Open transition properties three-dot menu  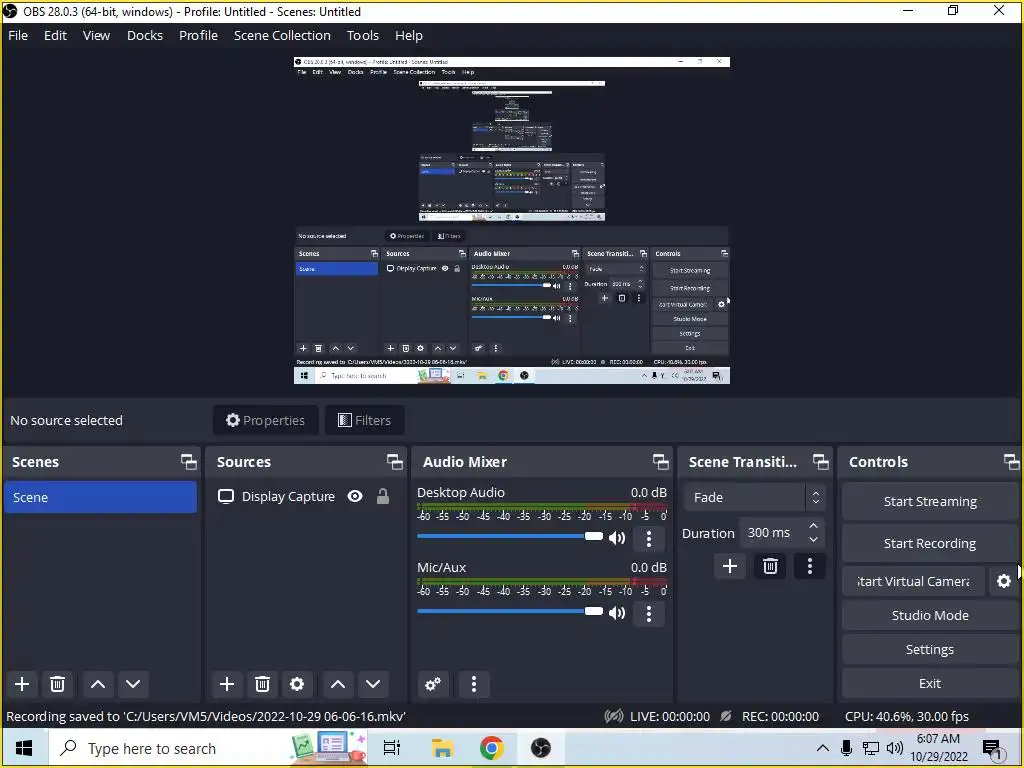coord(810,566)
